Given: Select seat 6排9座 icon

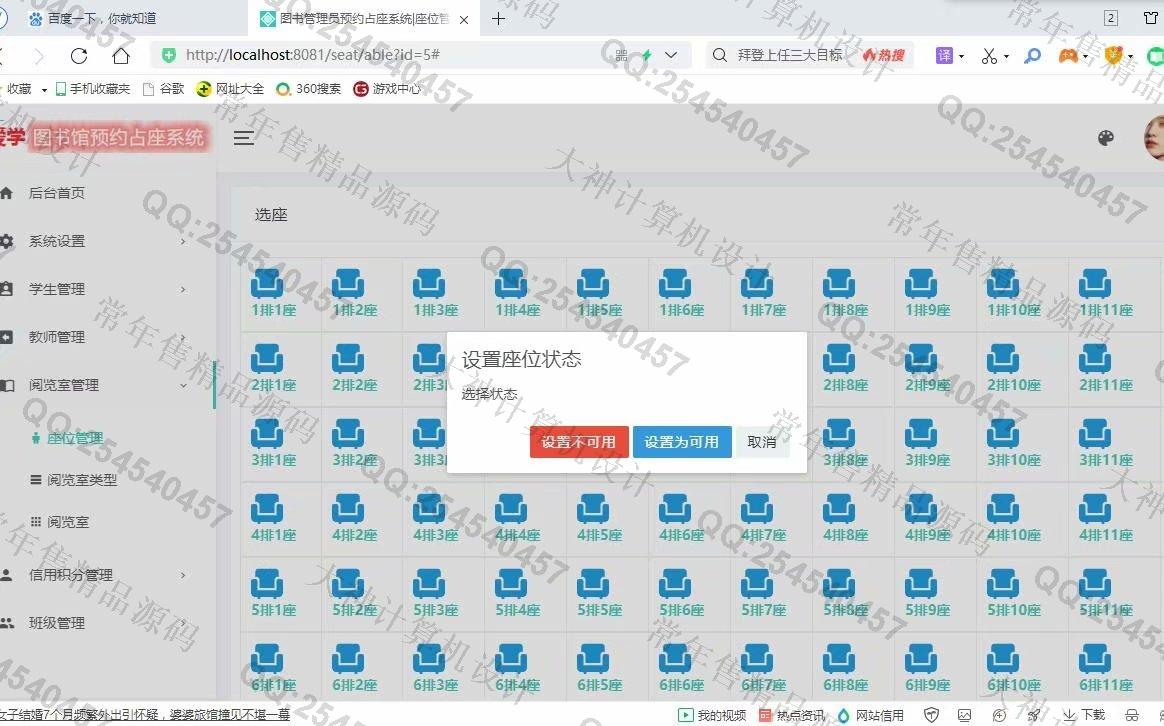Looking at the screenshot, I should tap(921, 658).
